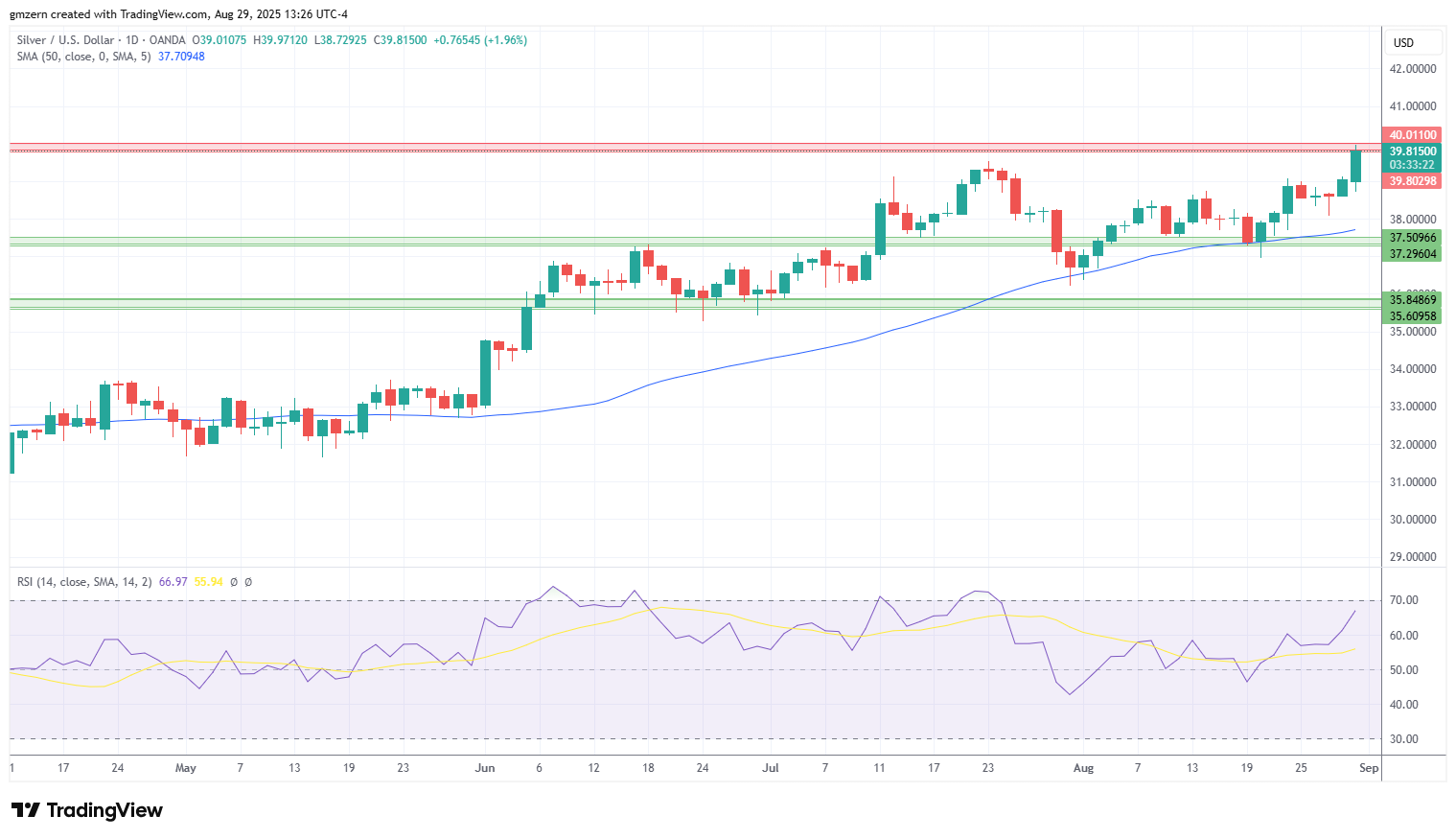Click the Sep label on time axis

pyautogui.click(x=1369, y=768)
